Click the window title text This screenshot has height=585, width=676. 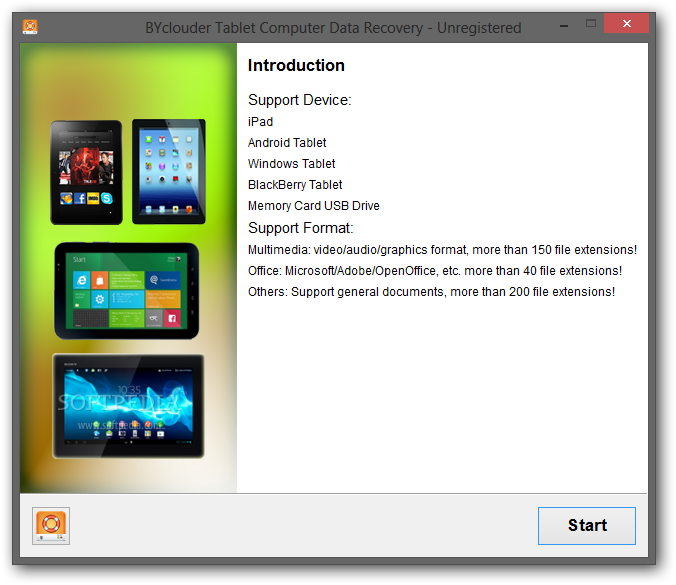click(x=333, y=28)
